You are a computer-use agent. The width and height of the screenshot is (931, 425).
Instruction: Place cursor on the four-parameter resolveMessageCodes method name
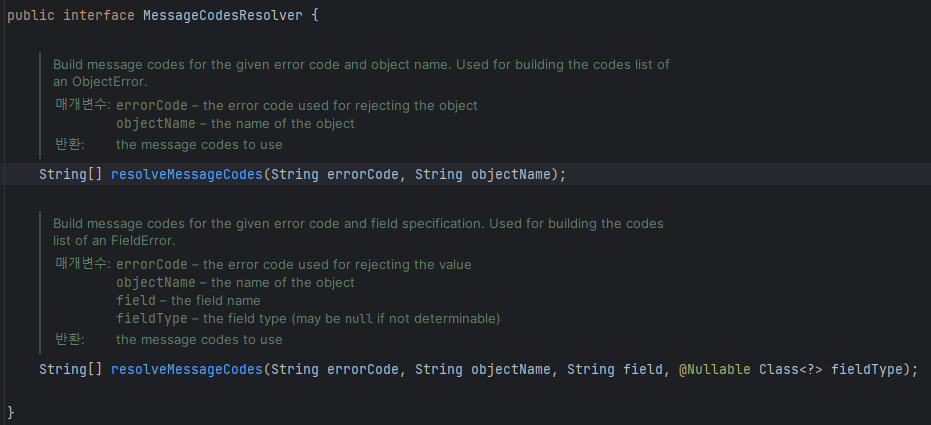[x=186, y=369]
